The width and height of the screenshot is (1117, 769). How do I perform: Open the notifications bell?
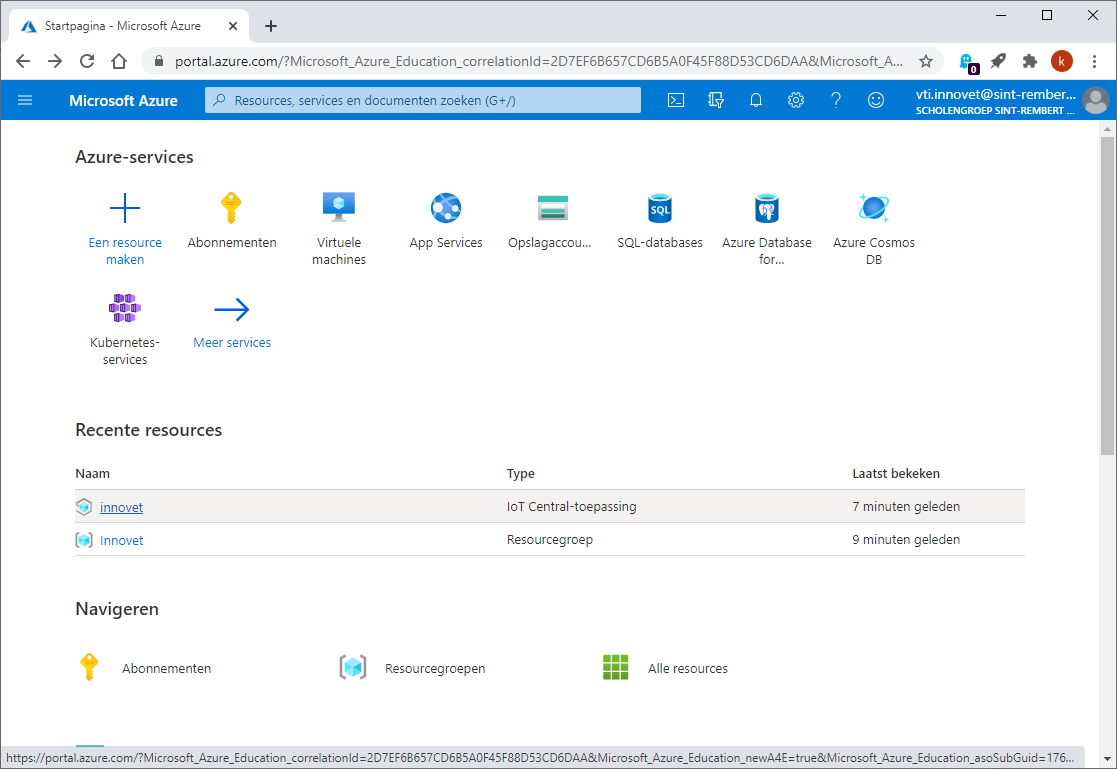click(x=756, y=100)
